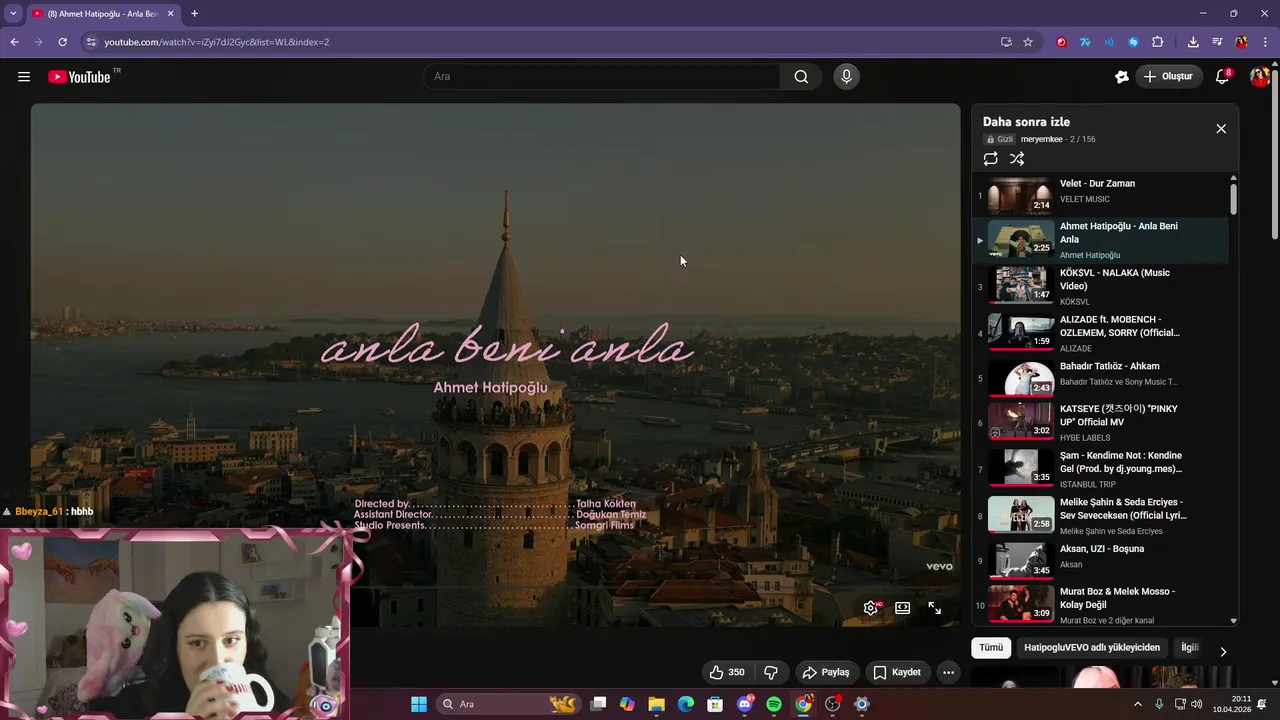Screen dimensions: 1280x720
Task: Close the Daha sonra izle playlist panel
Action: [x=1221, y=129]
